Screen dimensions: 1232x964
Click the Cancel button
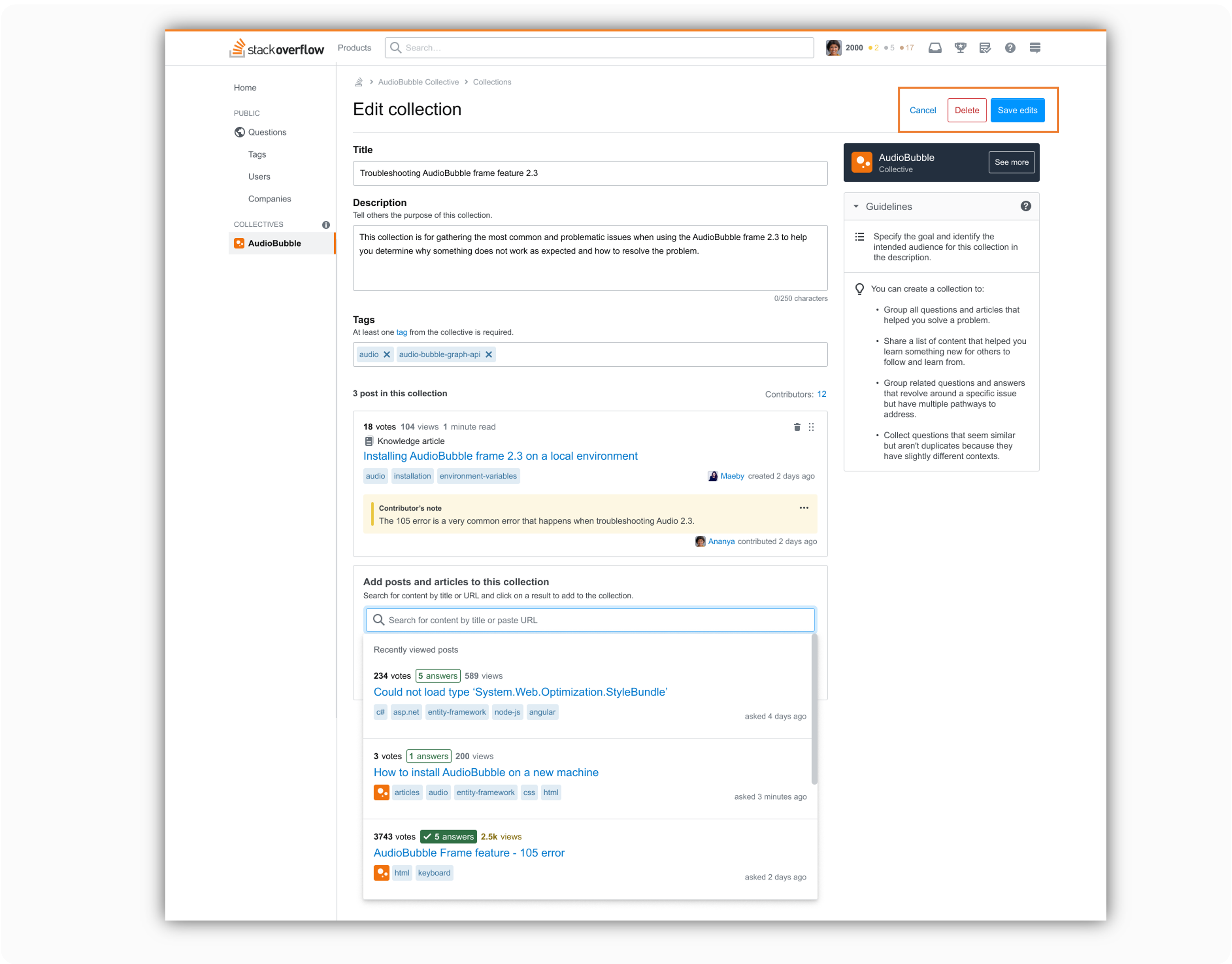pyautogui.click(x=922, y=110)
